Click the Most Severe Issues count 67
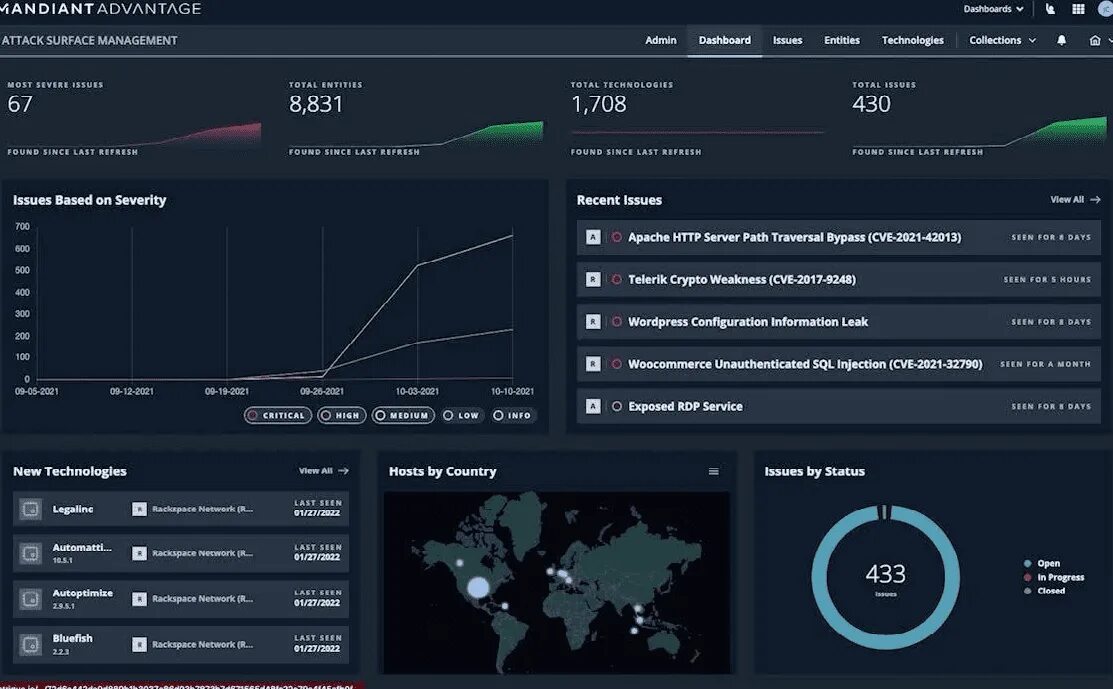 [20, 104]
